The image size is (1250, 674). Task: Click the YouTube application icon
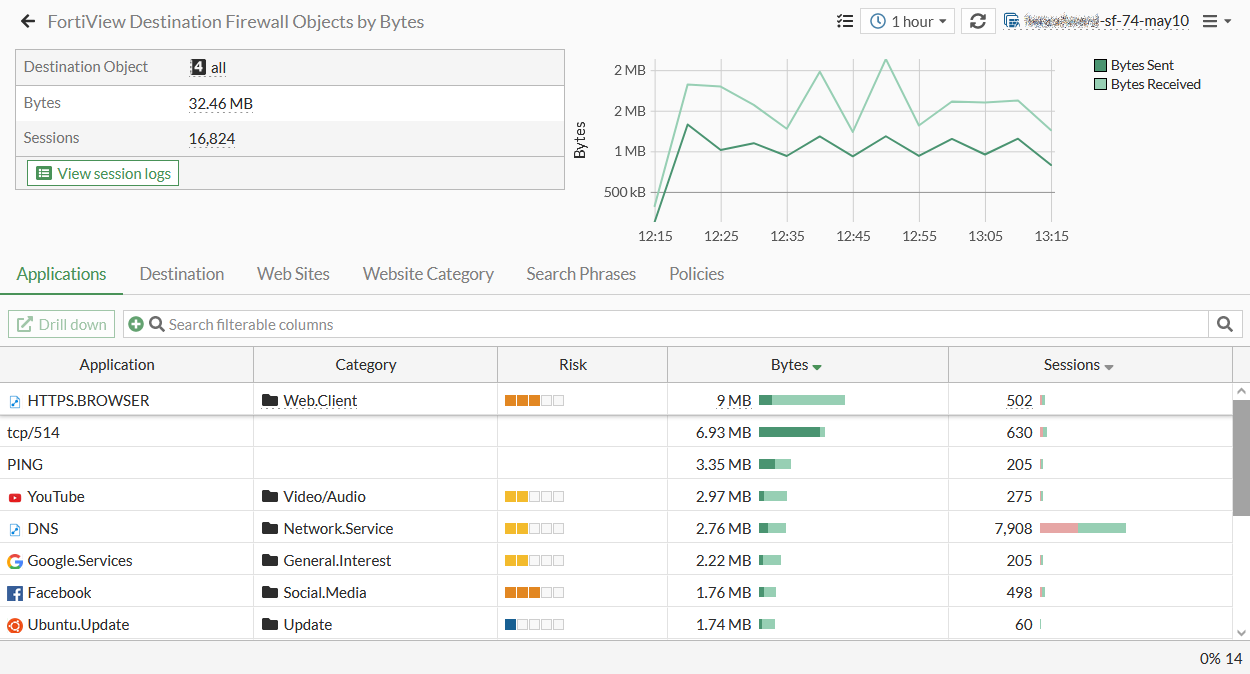(14, 496)
